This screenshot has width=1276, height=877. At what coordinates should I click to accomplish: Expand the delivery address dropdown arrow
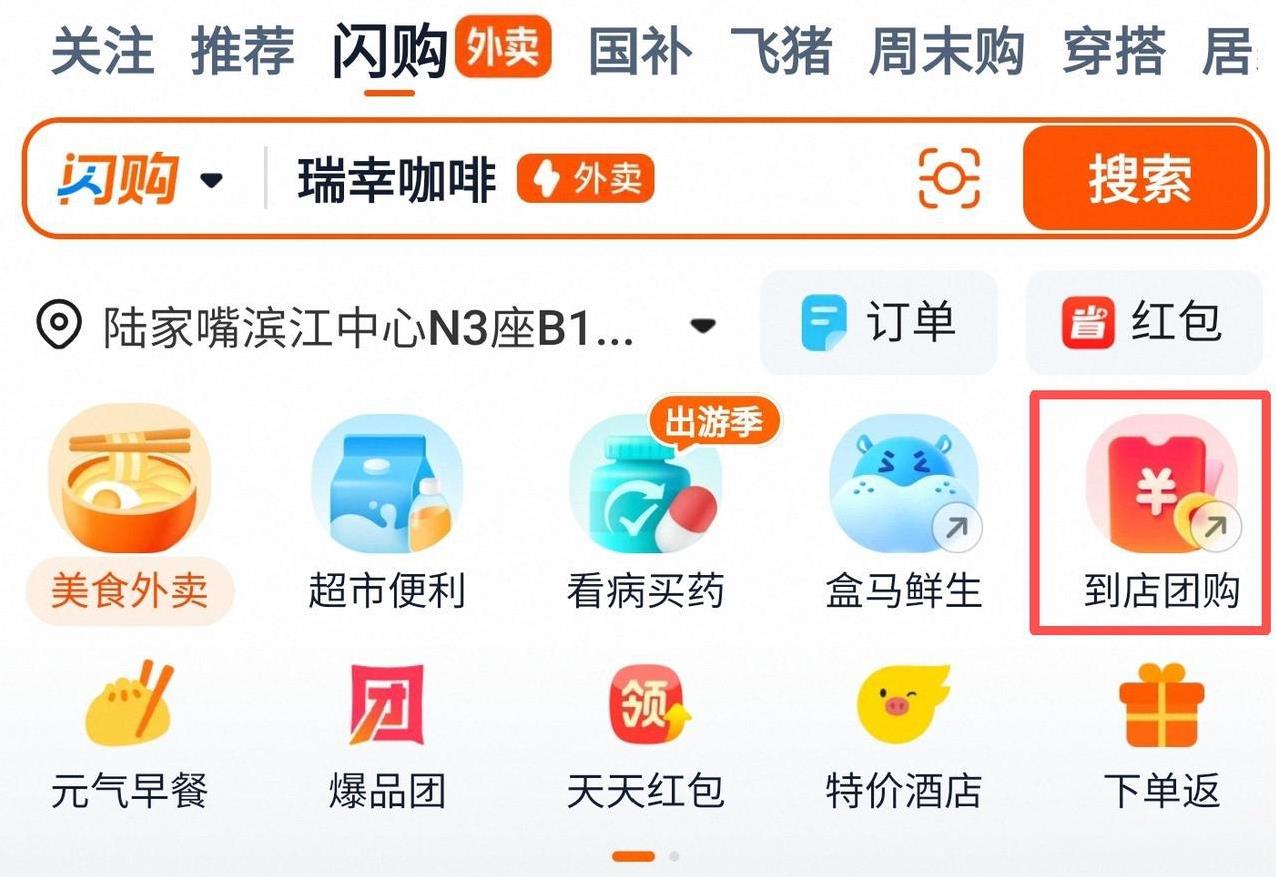pos(704,325)
